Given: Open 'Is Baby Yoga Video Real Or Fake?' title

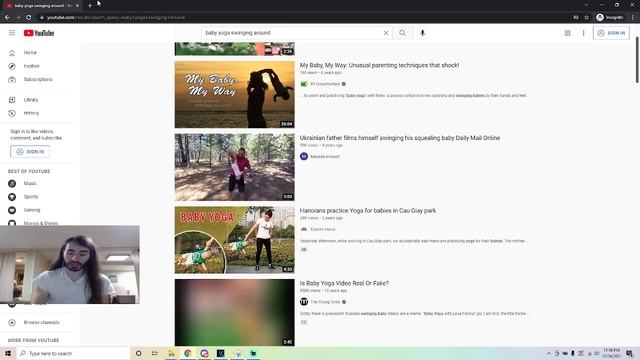Looking at the screenshot, I should [344, 283].
